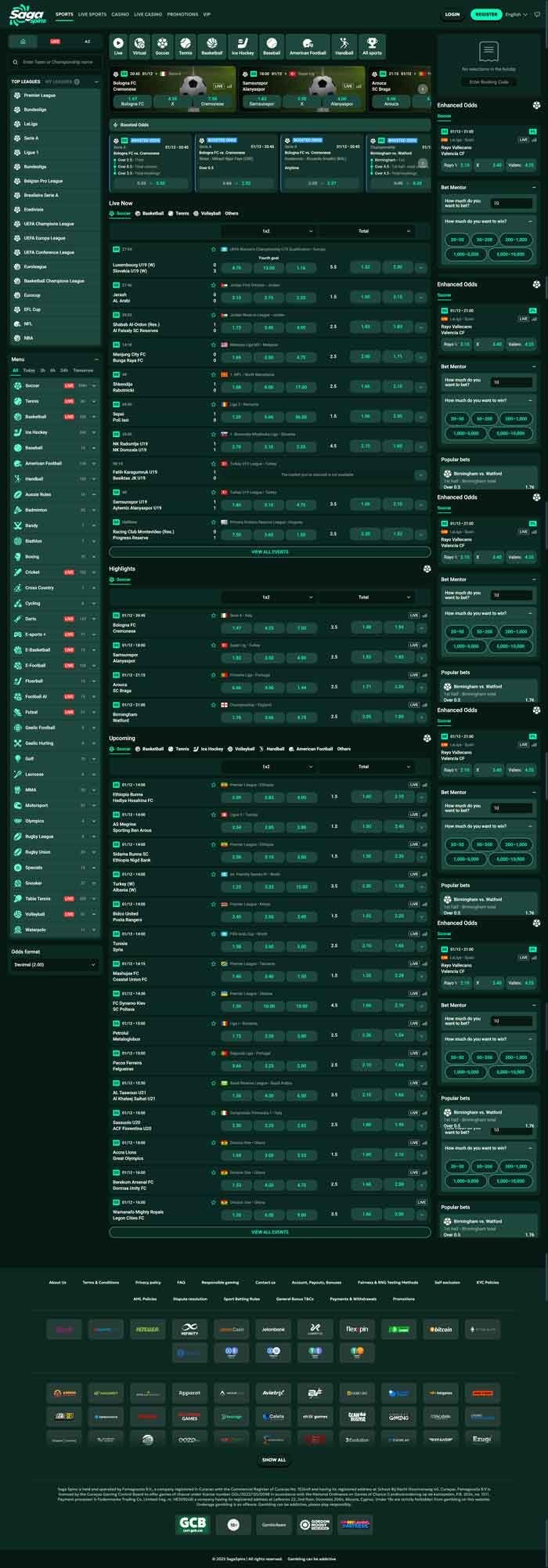Click the Register button
The width and height of the screenshot is (548, 1568).
point(485,14)
